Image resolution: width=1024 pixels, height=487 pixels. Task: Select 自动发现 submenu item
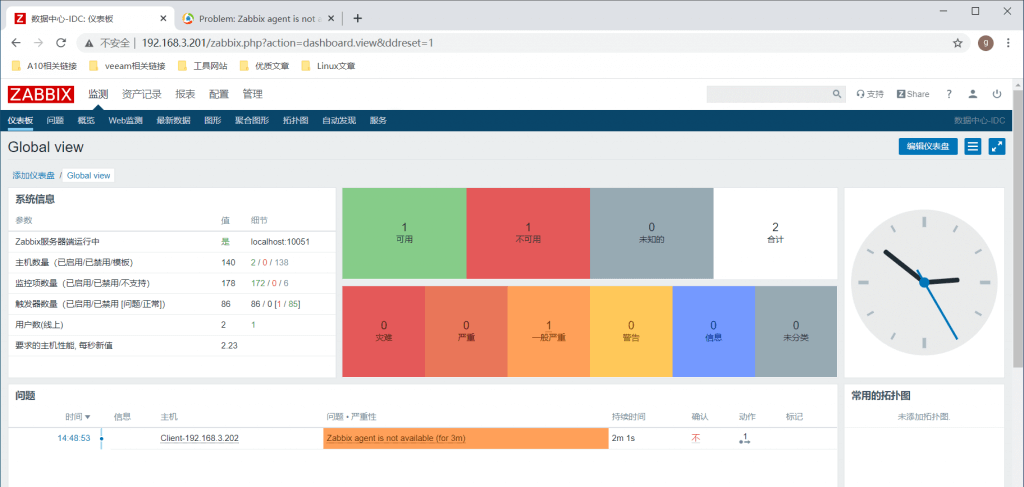click(339, 120)
